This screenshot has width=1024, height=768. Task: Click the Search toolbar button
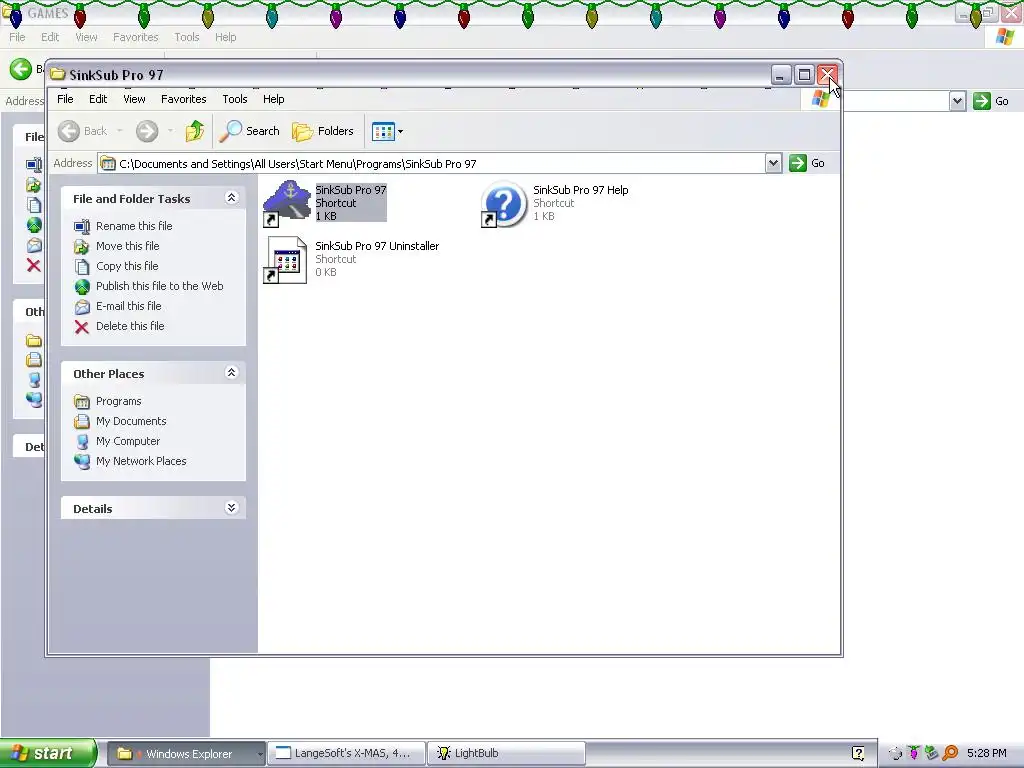point(249,131)
